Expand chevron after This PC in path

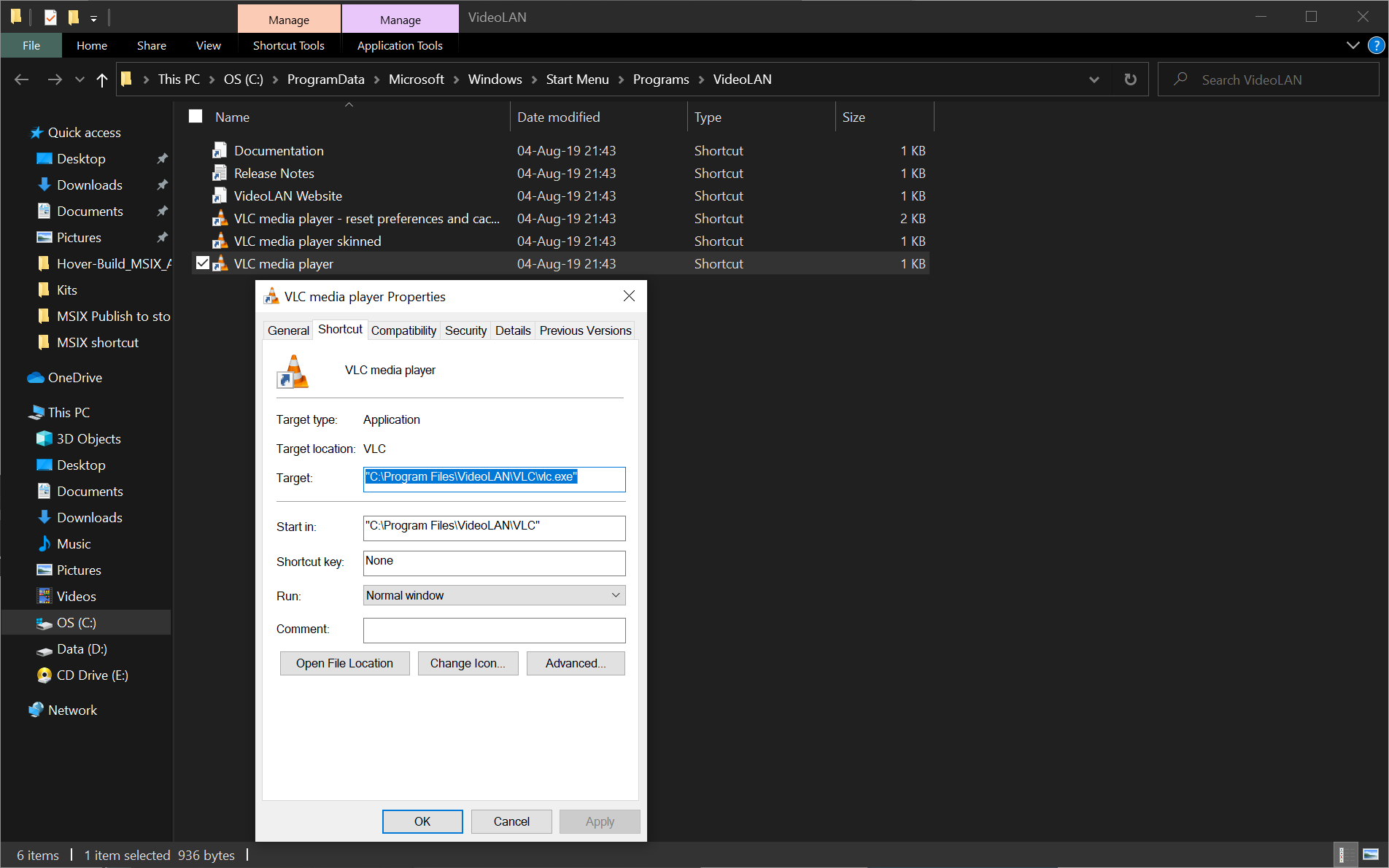[x=212, y=80]
